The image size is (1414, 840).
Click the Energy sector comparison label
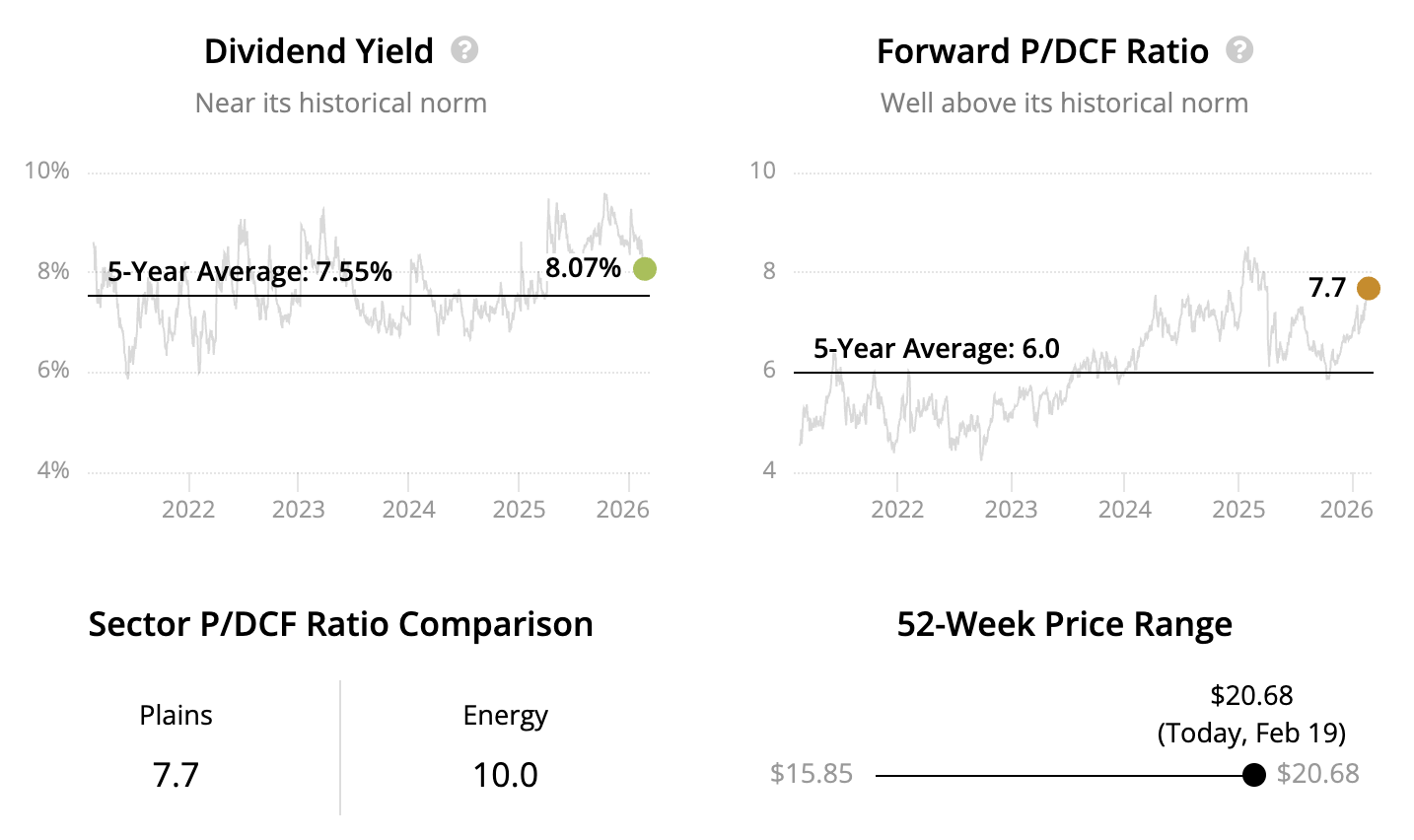tap(505, 716)
